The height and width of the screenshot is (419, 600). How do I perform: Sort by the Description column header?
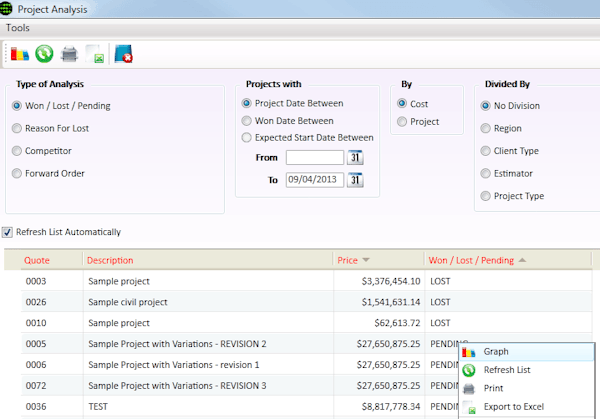(110, 260)
